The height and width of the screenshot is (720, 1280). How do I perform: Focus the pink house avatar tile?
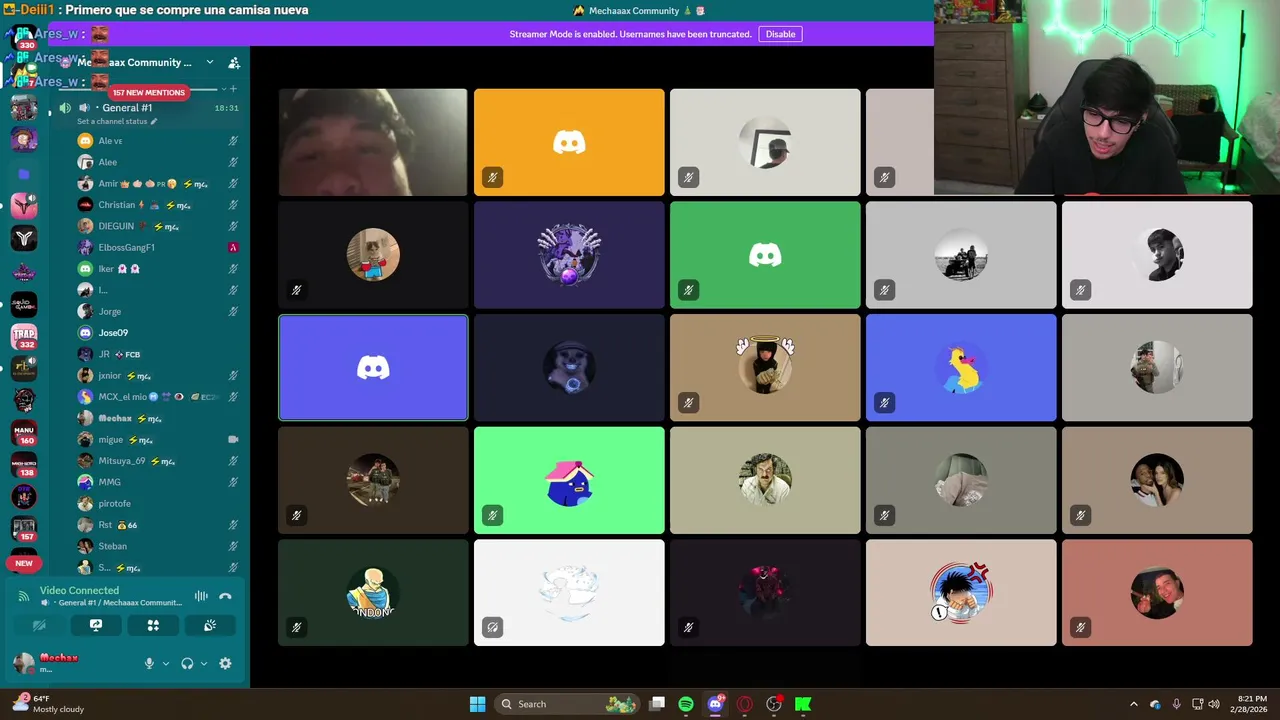(x=569, y=480)
